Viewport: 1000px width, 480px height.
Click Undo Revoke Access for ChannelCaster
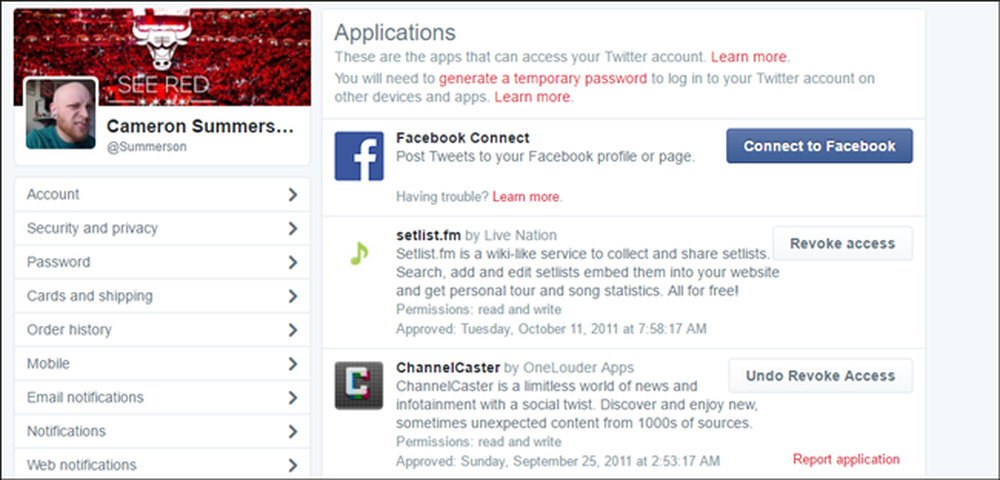coord(821,375)
